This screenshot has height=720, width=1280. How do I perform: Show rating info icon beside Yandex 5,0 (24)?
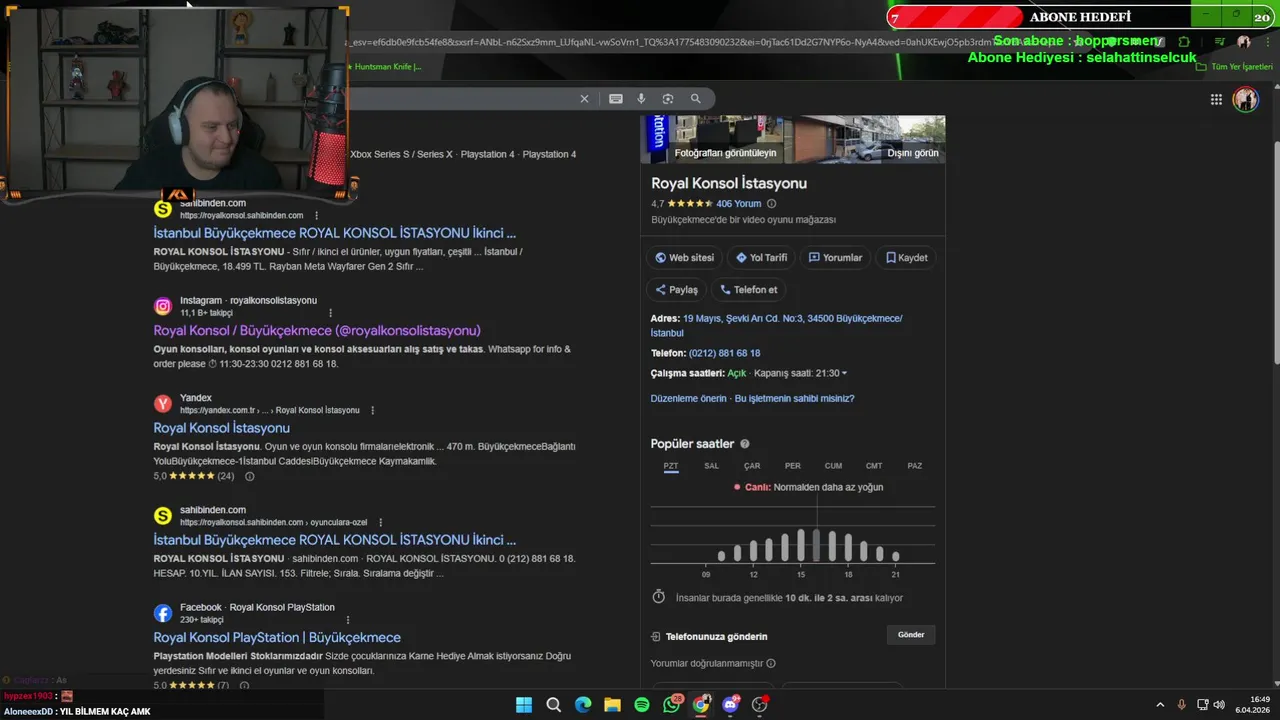(x=250, y=476)
